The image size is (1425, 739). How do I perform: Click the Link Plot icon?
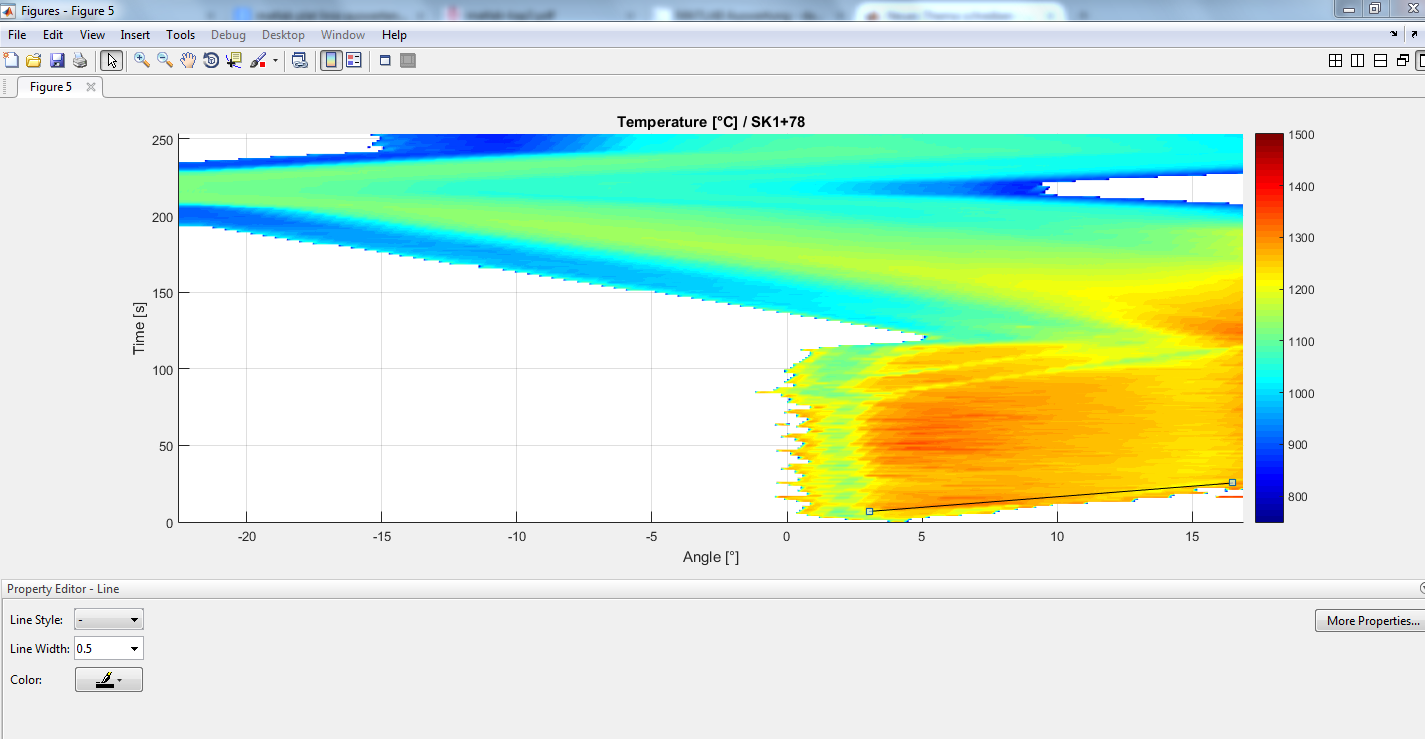(x=299, y=61)
